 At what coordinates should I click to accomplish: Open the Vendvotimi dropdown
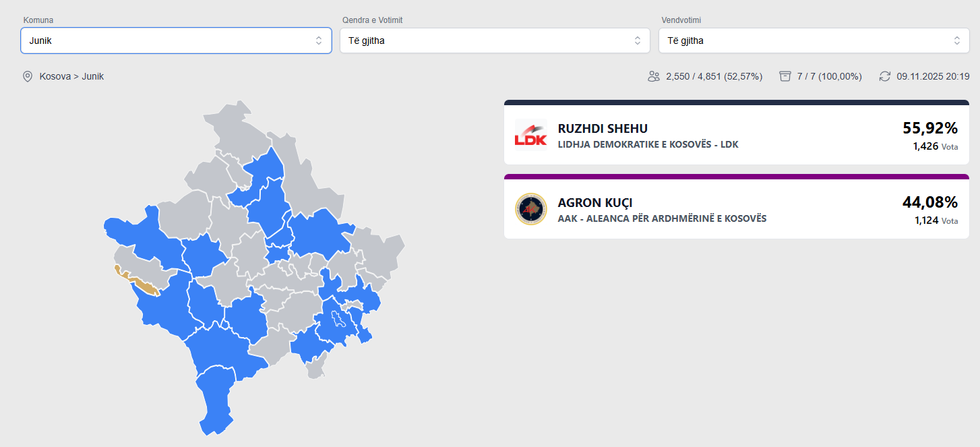click(x=813, y=40)
